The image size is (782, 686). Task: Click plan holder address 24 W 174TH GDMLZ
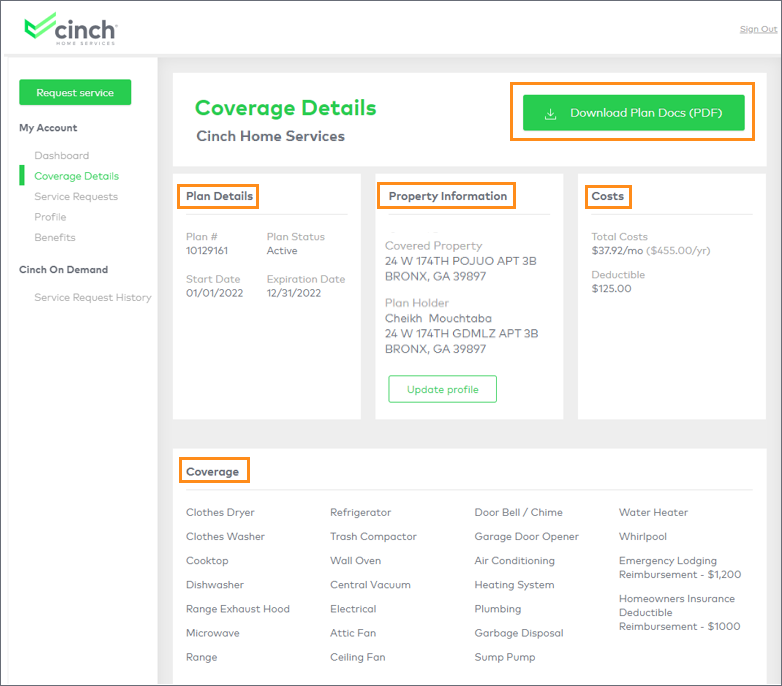[x=461, y=334]
